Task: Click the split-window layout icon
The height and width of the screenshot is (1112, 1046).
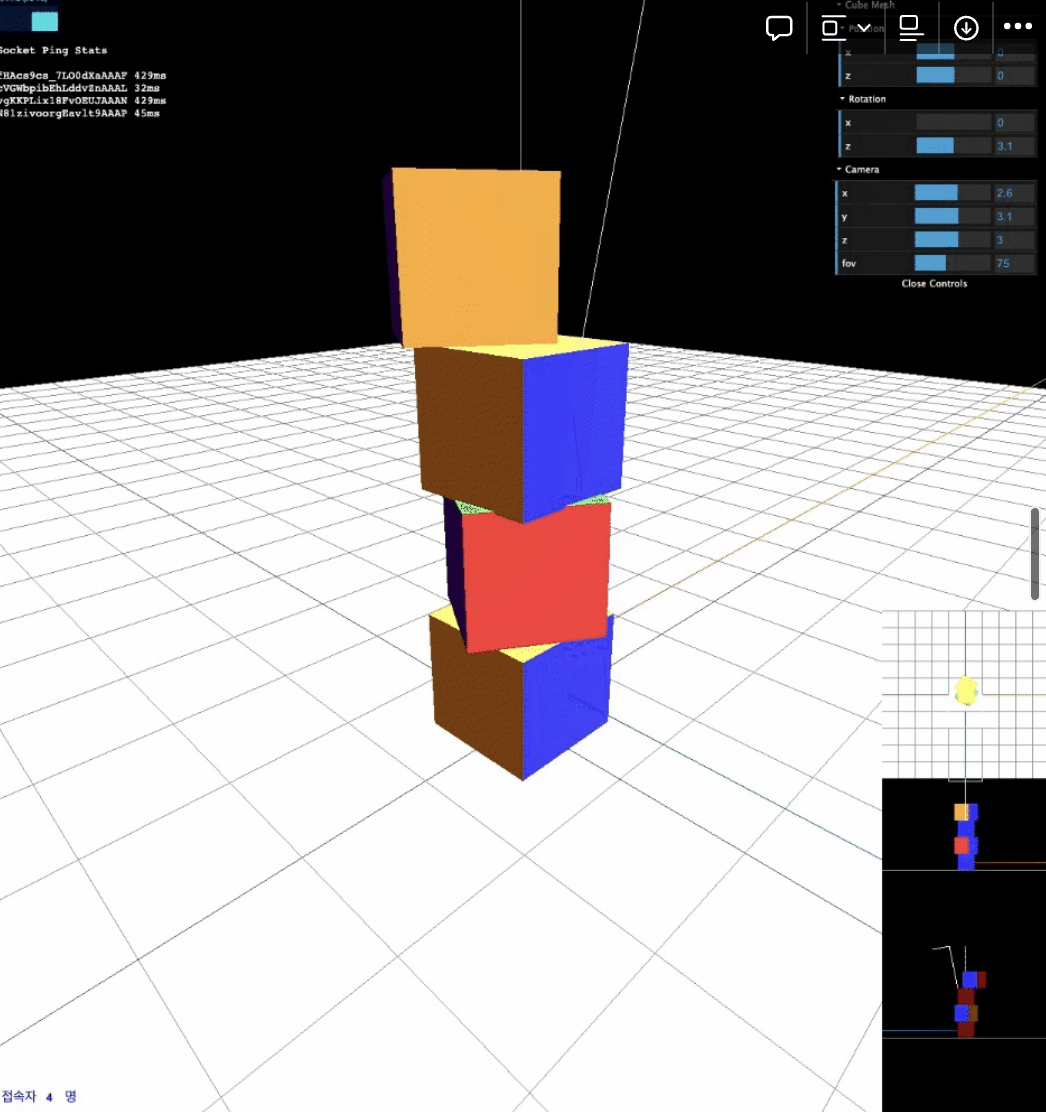Action: [830, 28]
